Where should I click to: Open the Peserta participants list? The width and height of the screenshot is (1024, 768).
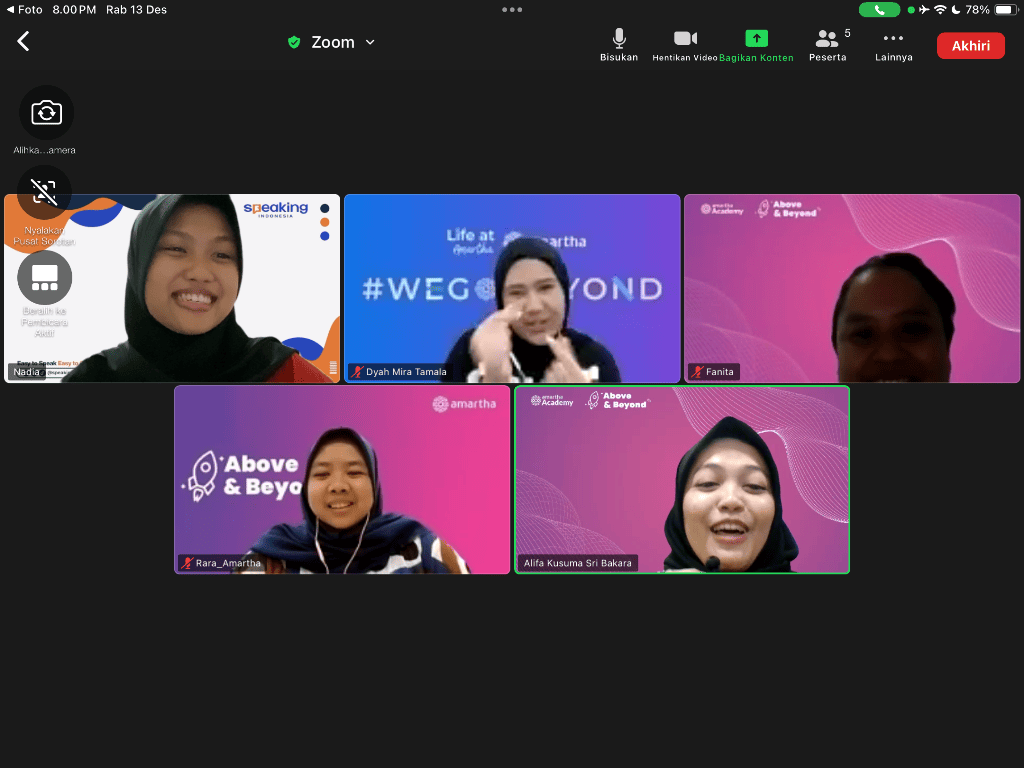pyautogui.click(x=827, y=45)
